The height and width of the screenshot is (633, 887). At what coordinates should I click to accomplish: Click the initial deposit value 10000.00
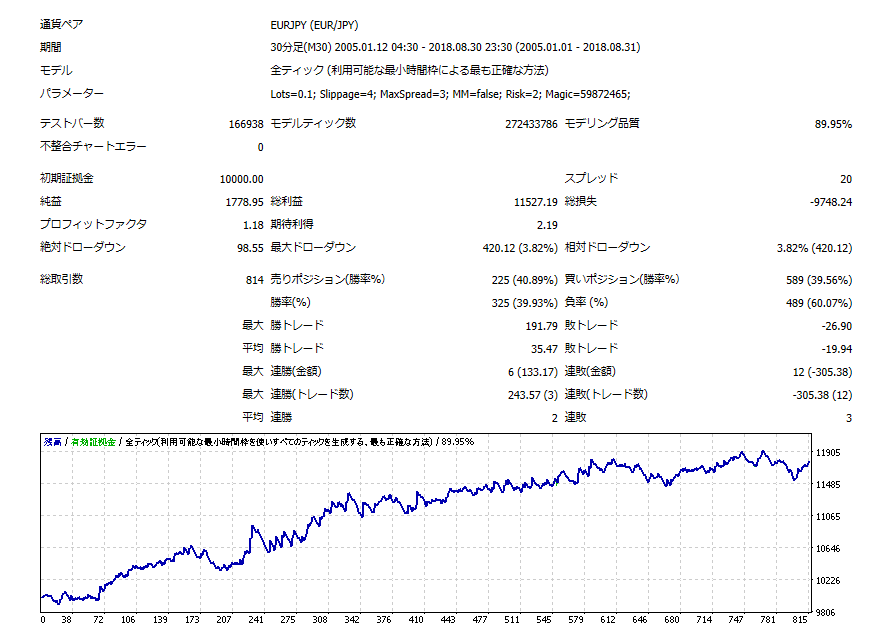point(242,179)
